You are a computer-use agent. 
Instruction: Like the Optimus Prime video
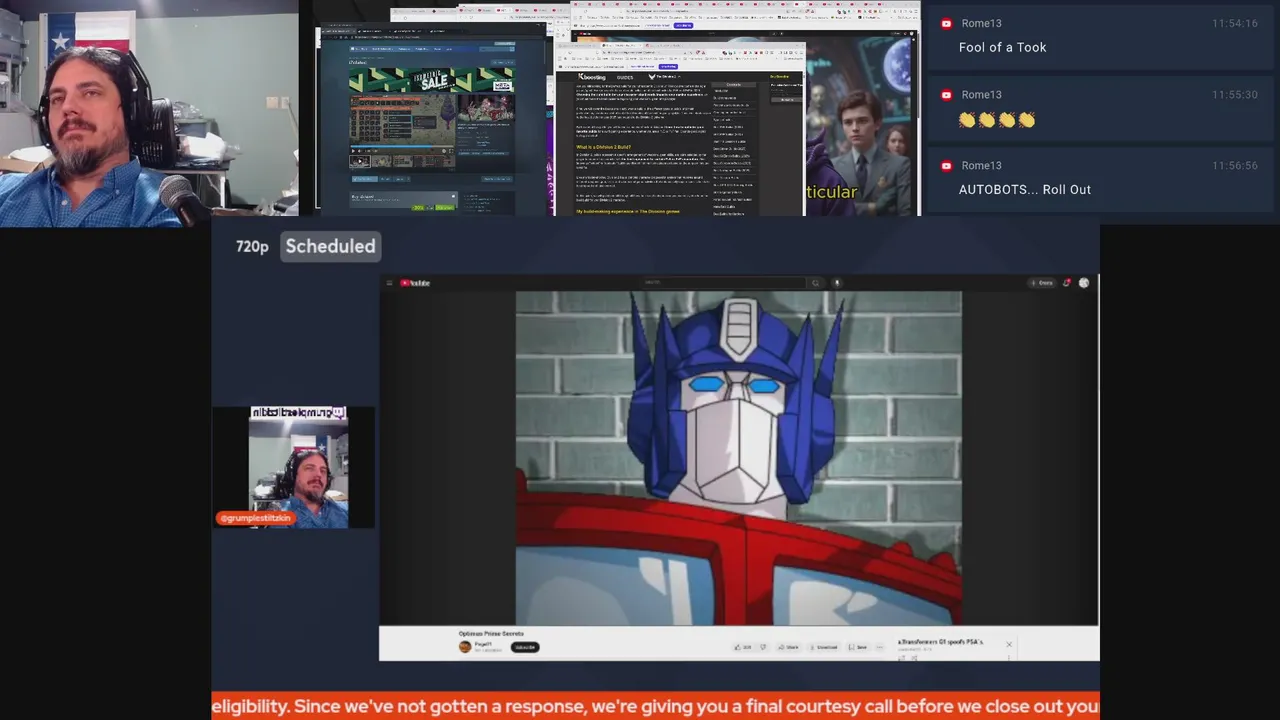pyautogui.click(x=743, y=647)
